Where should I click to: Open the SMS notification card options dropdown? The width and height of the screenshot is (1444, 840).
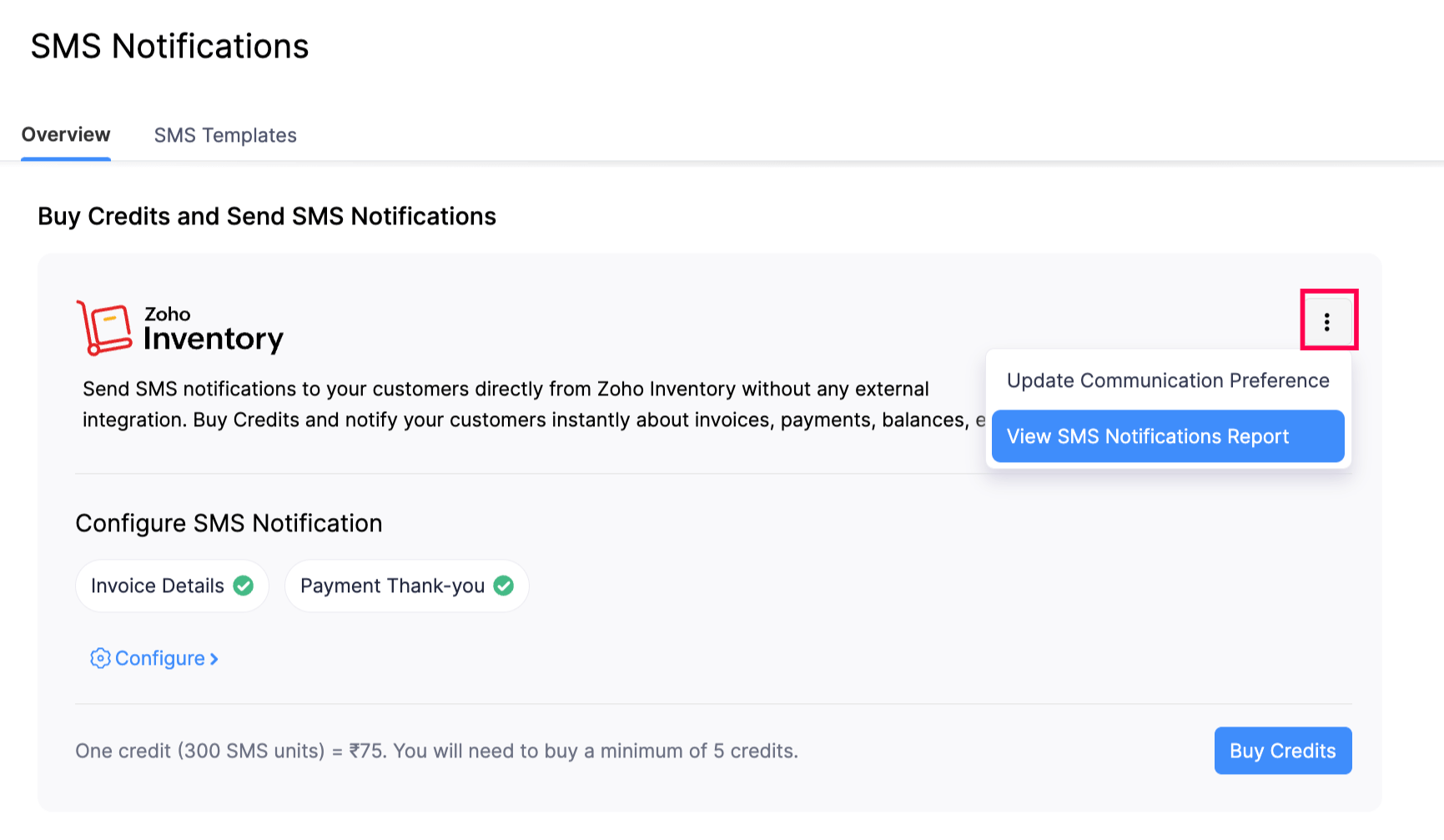(1327, 320)
